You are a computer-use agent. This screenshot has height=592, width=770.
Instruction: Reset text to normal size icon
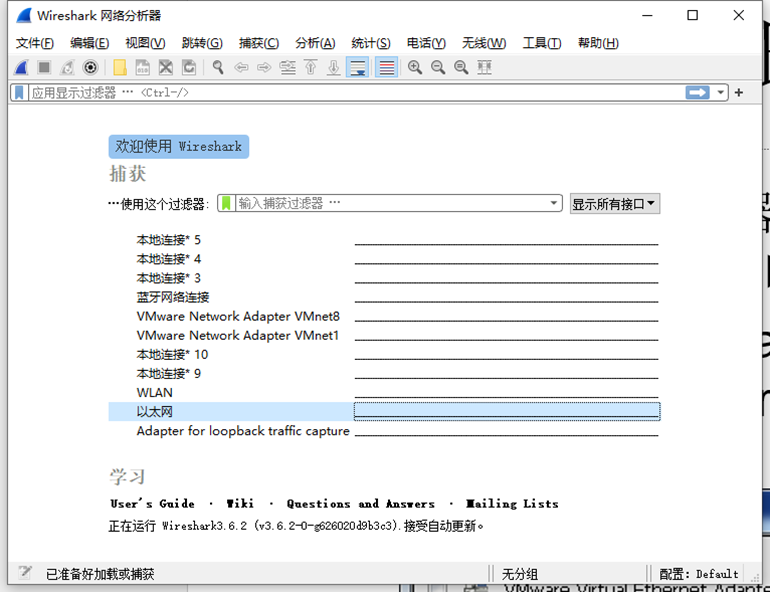(461, 67)
